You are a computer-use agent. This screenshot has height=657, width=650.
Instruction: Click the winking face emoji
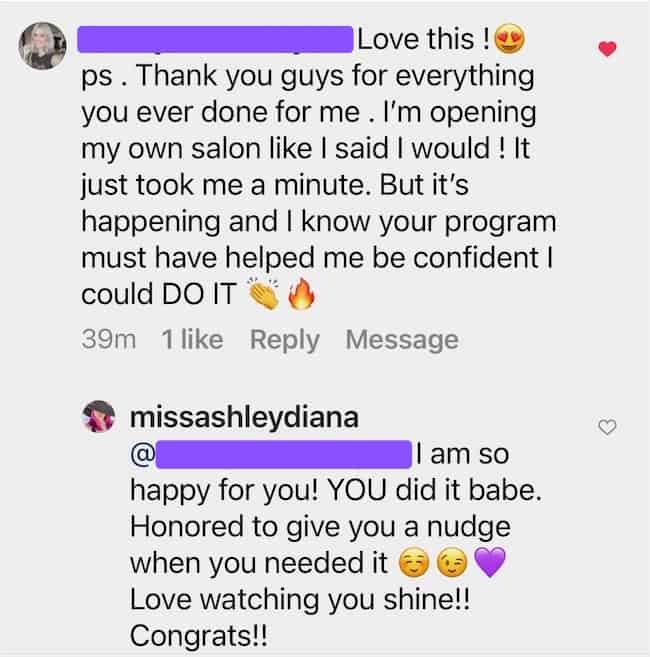click(x=452, y=562)
